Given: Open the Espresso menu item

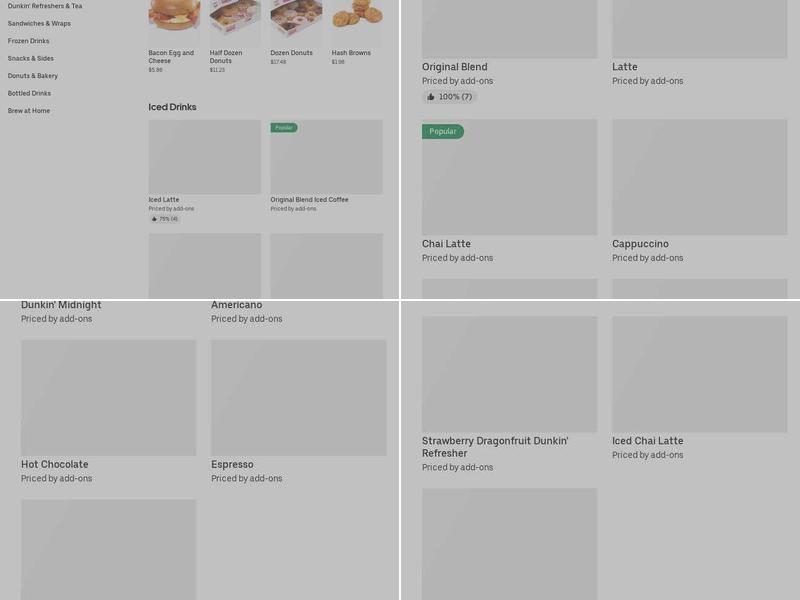Looking at the screenshot, I should 298,412.
